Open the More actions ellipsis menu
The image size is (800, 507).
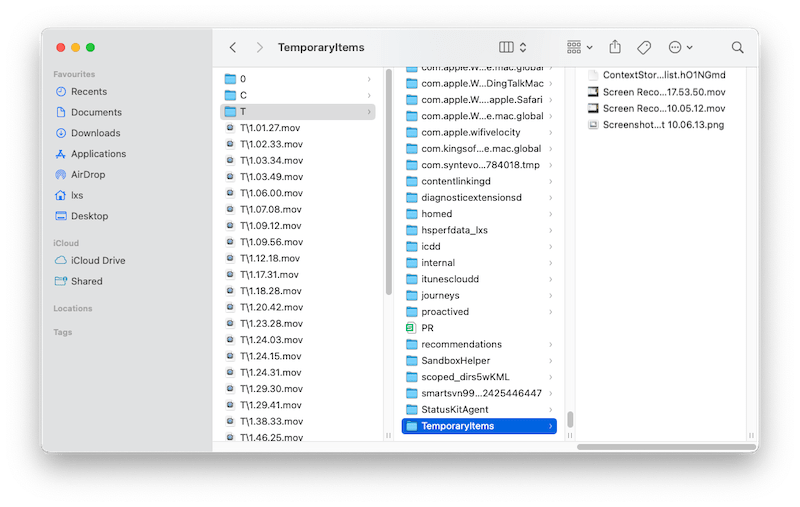[x=680, y=47]
